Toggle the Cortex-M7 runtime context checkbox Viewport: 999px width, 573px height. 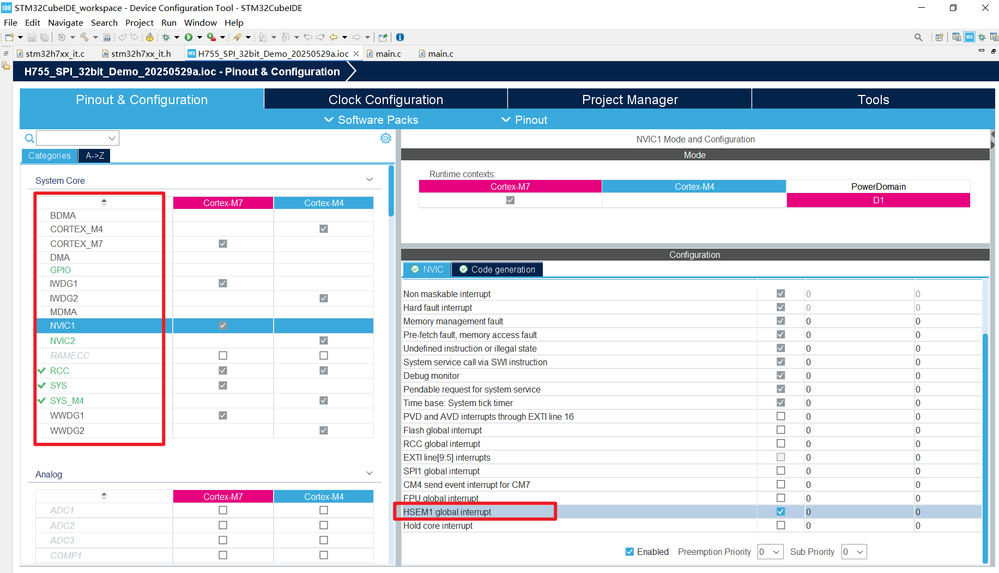pyautogui.click(x=510, y=200)
